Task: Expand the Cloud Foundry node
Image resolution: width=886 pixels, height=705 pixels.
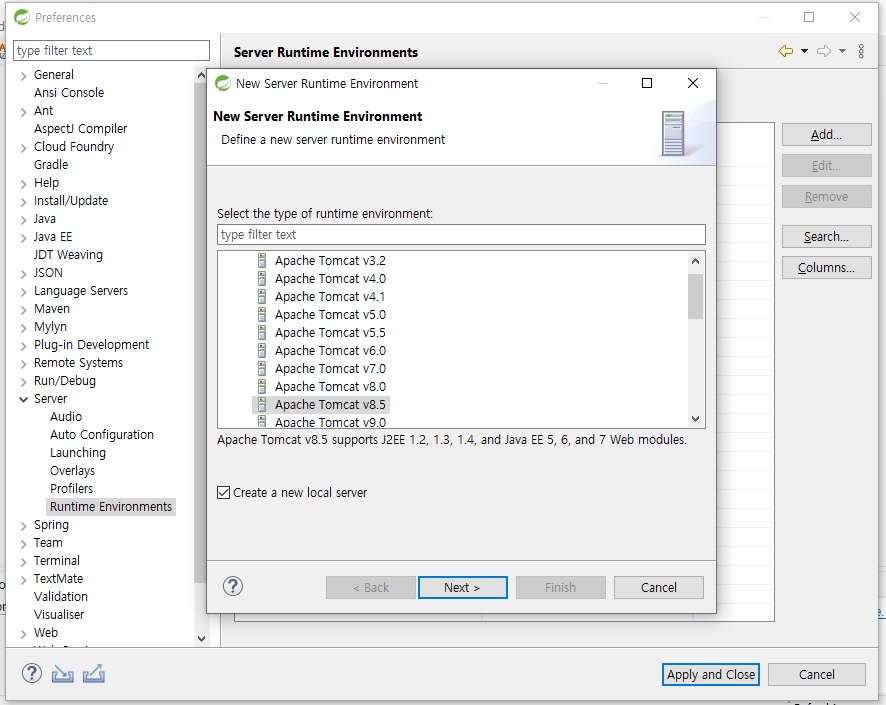Action: (23, 148)
